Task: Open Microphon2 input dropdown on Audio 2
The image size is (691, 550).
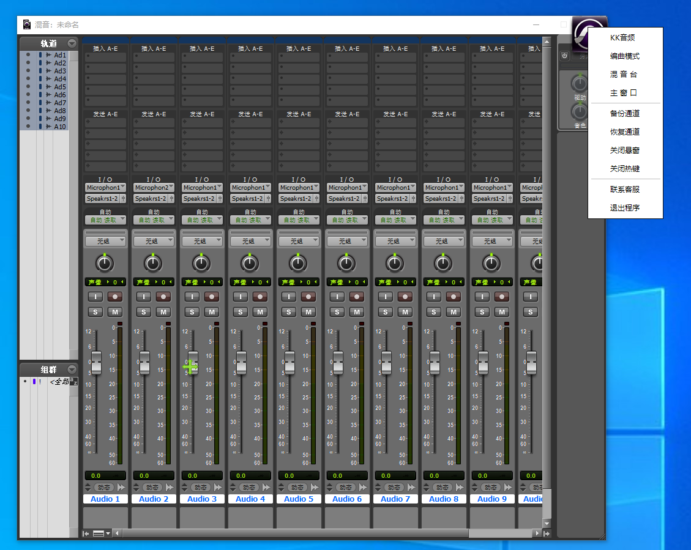Action: coord(153,187)
